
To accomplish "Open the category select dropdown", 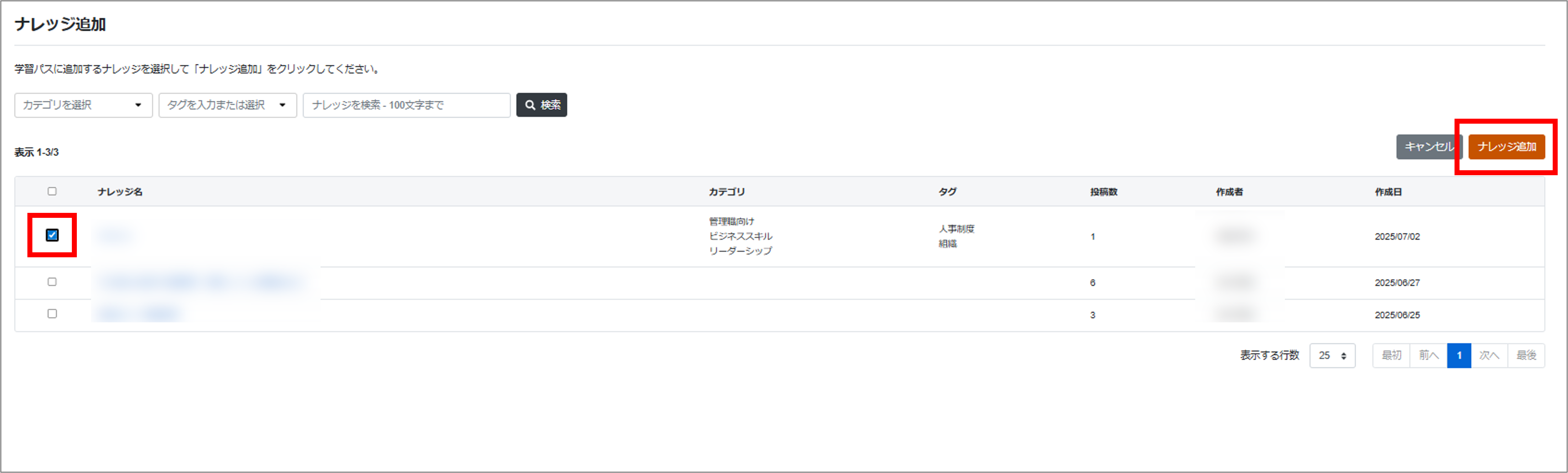I will coord(83,104).
